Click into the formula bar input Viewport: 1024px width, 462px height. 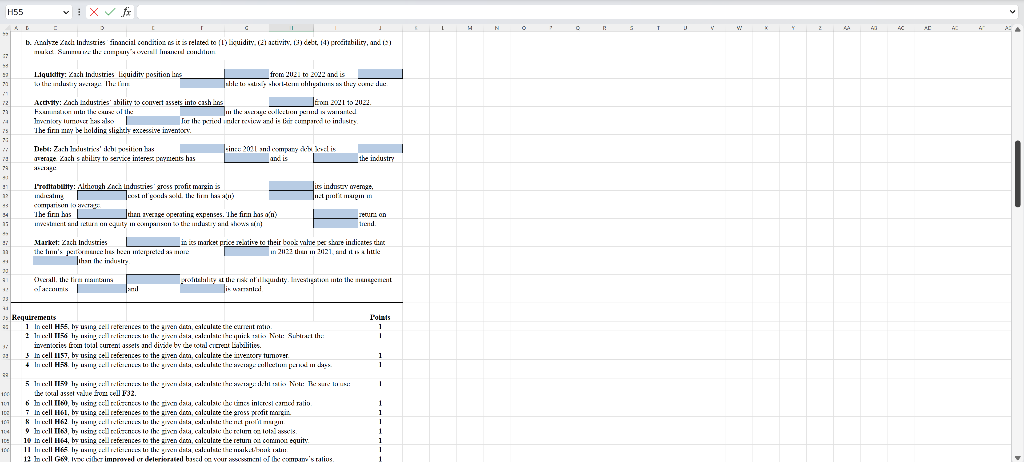(x=571, y=12)
